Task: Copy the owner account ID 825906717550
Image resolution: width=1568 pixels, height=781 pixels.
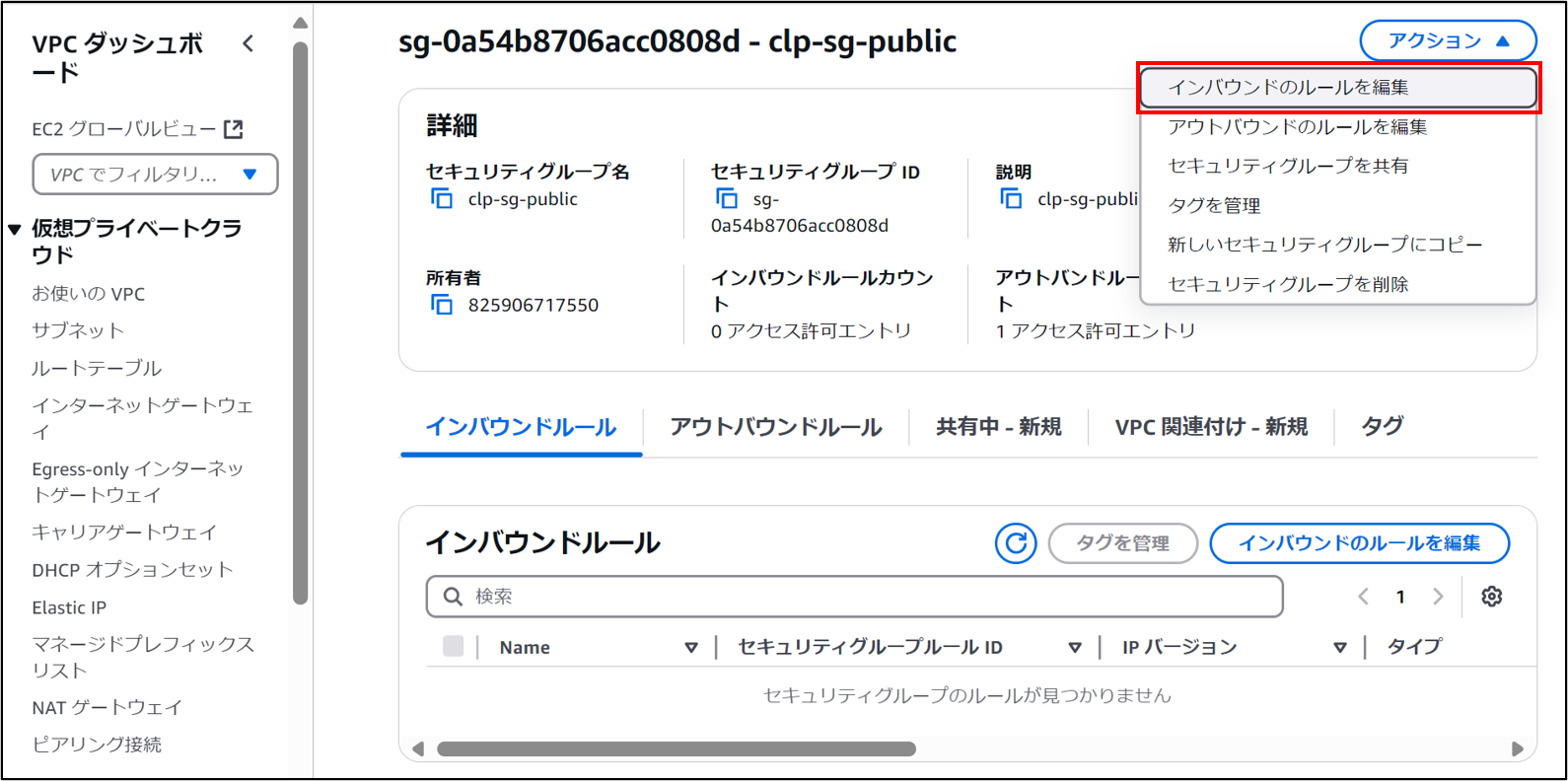Action: coord(442,306)
